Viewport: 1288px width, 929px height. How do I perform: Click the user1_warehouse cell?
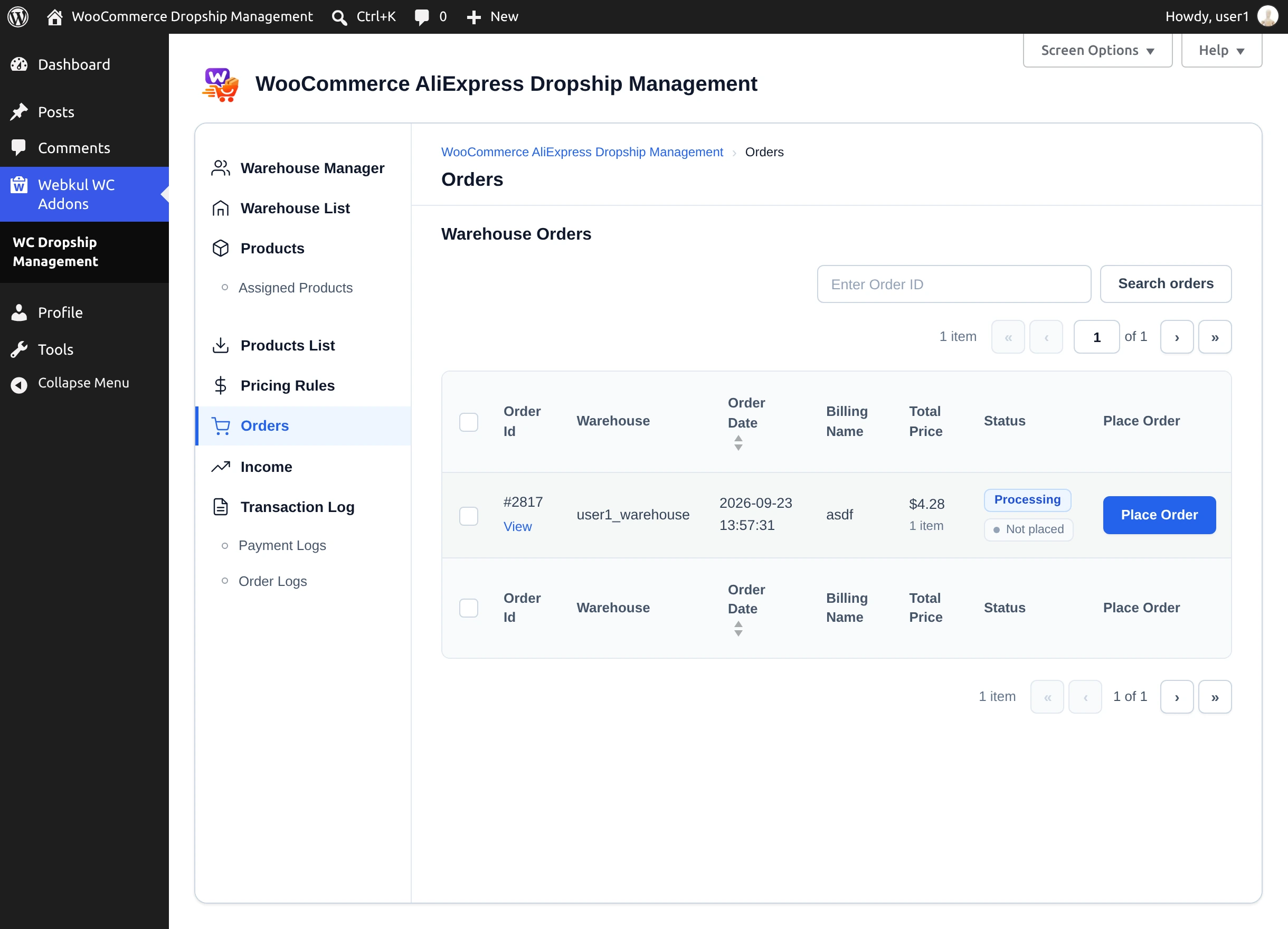tap(632, 515)
